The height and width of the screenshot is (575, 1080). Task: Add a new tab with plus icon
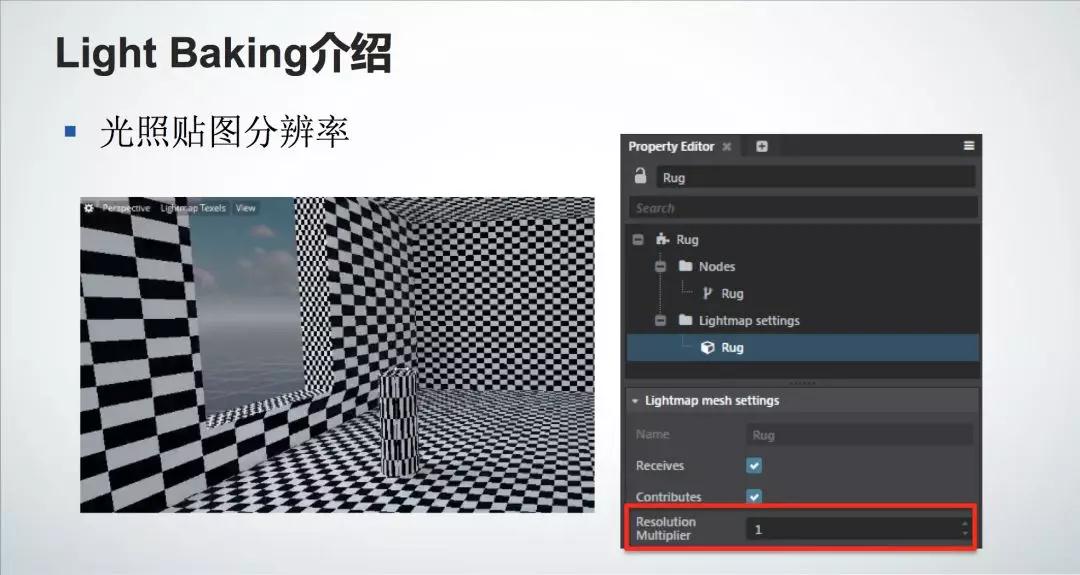tap(761, 146)
